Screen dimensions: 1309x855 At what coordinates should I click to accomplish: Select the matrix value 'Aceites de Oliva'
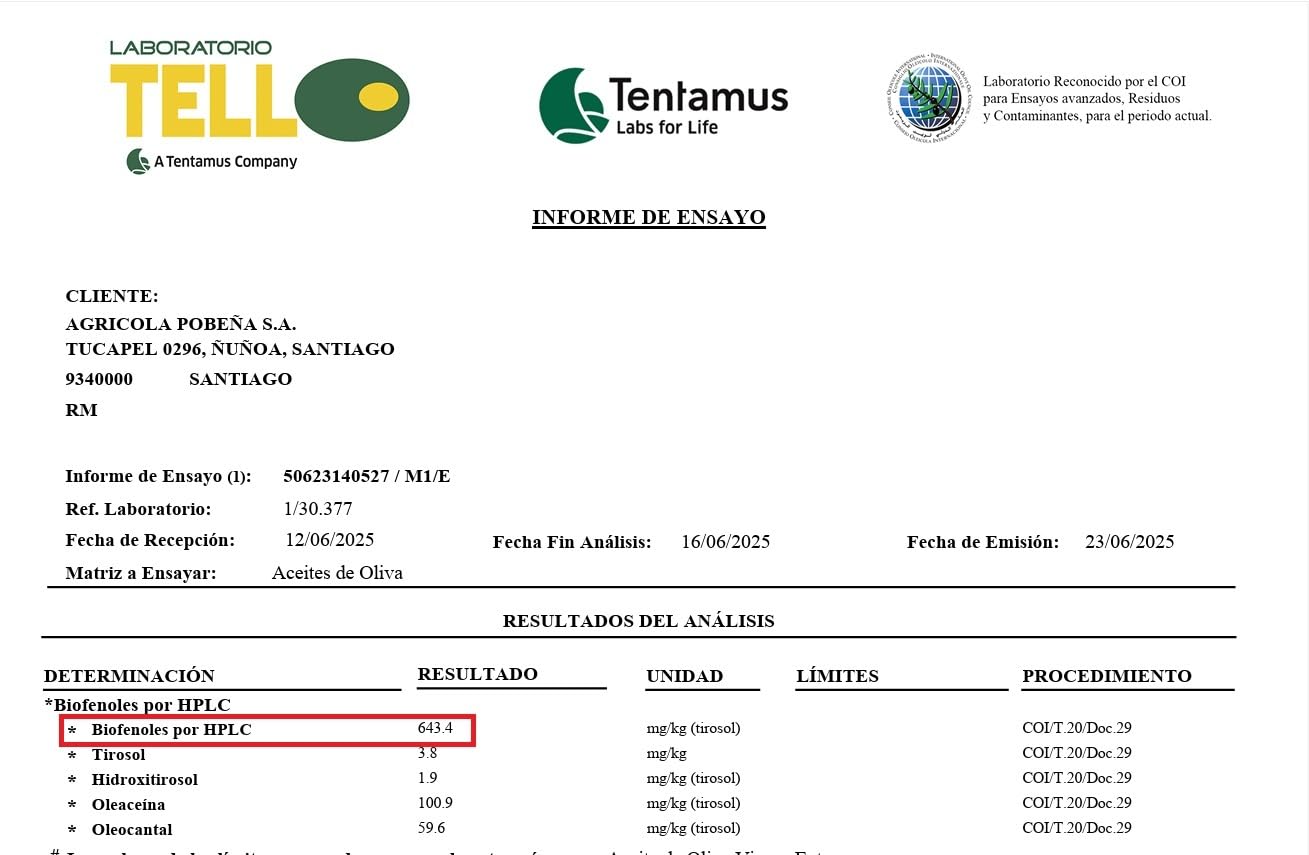point(337,573)
